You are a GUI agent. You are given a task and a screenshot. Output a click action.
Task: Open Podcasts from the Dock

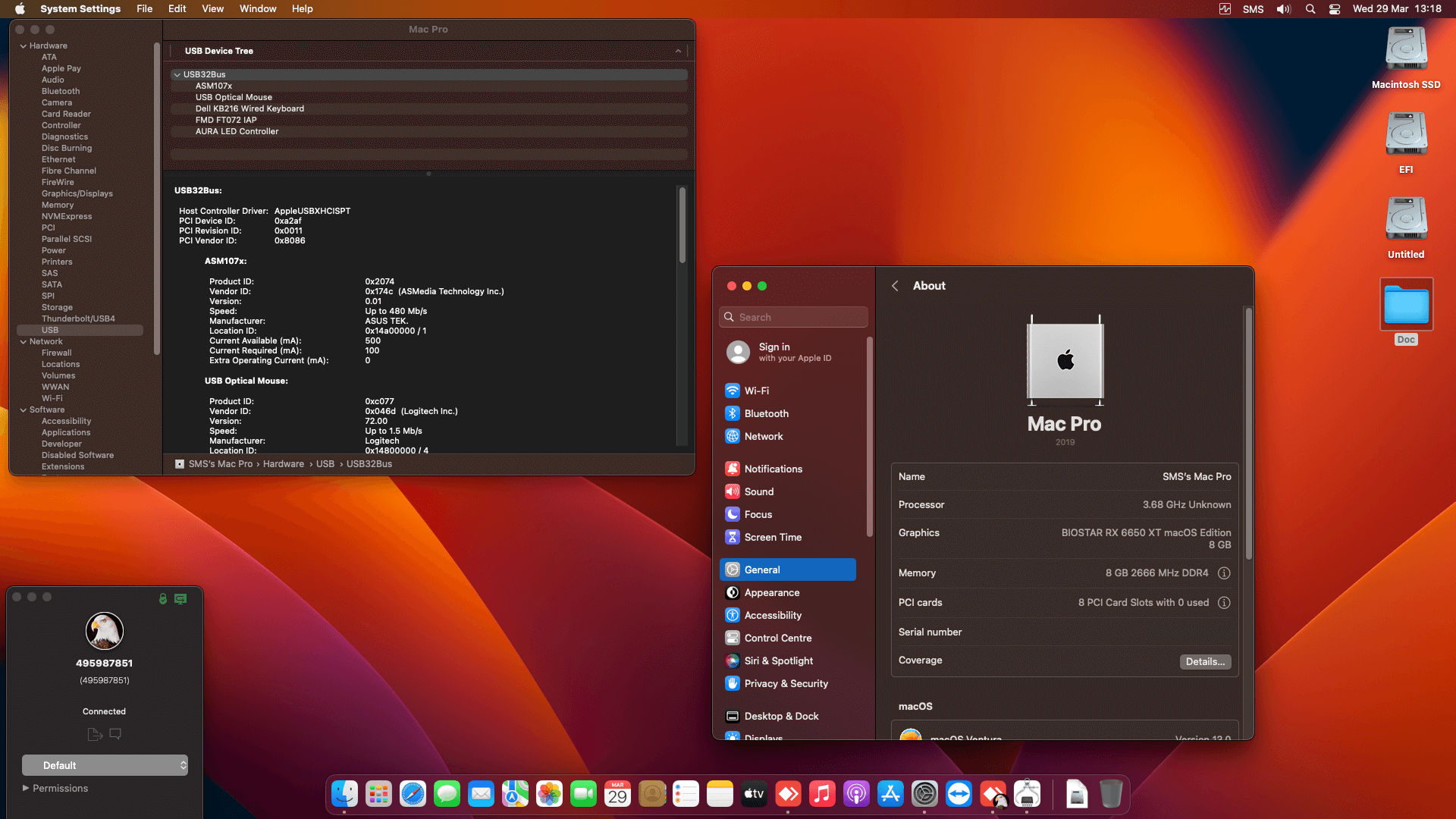click(x=856, y=794)
